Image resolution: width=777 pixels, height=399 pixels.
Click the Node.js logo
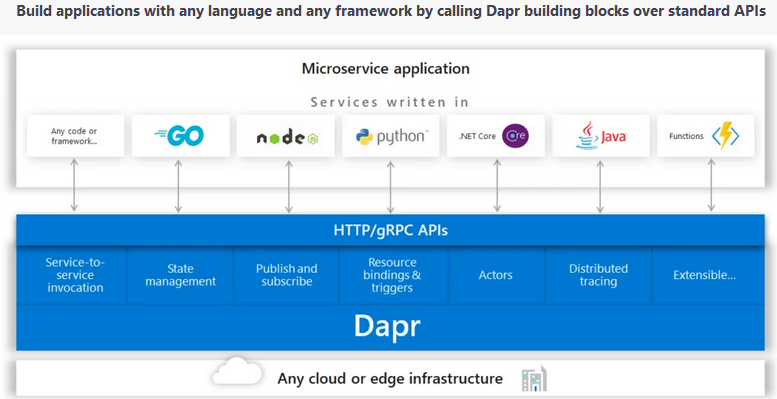pos(288,138)
